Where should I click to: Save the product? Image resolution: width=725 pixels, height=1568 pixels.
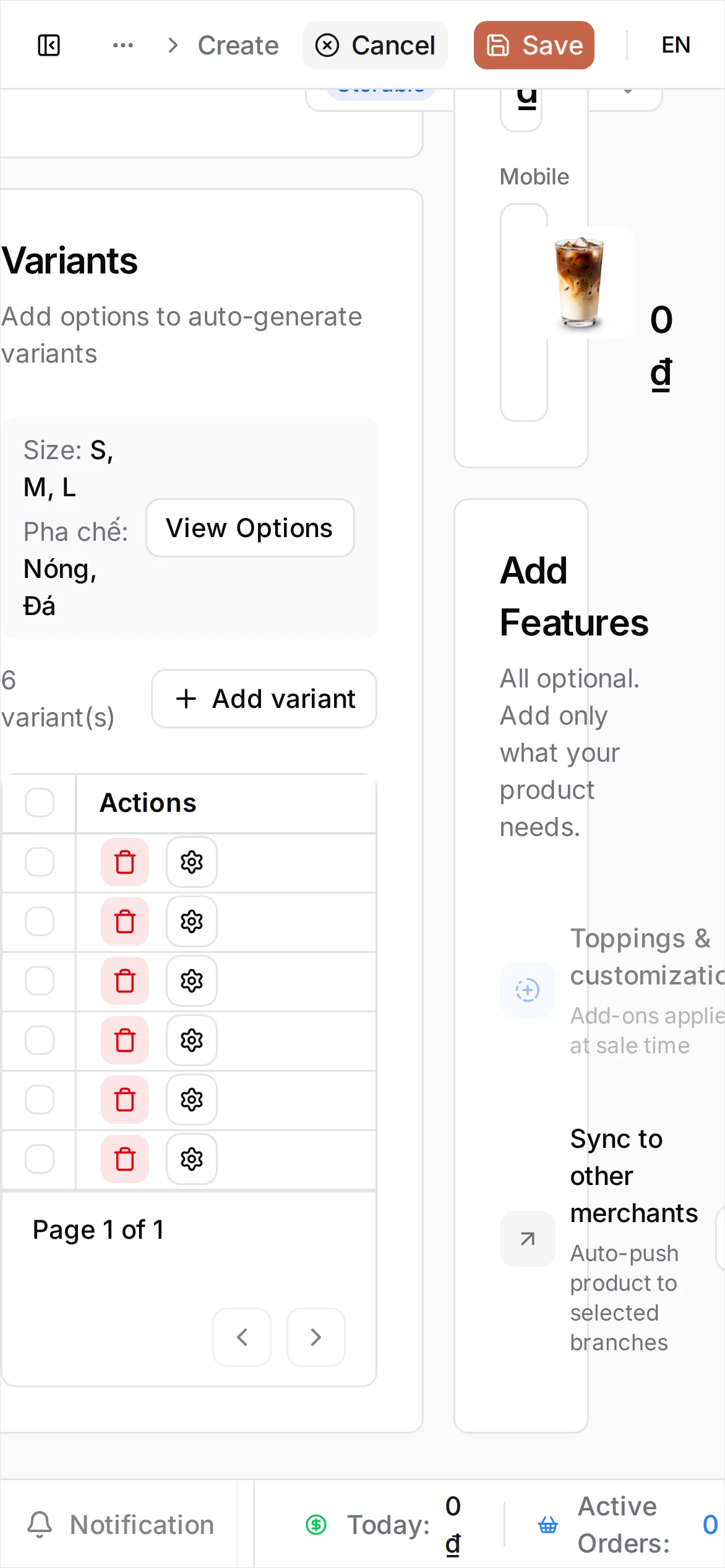pyautogui.click(x=534, y=45)
